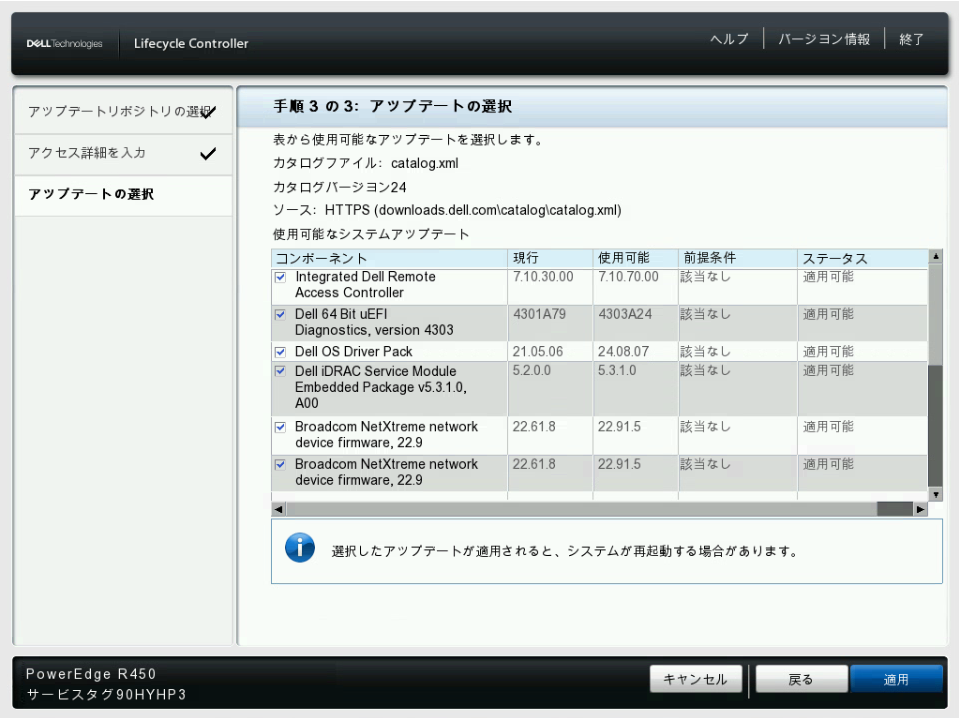Click the horizontal scrollbar left arrow

click(x=279, y=509)
